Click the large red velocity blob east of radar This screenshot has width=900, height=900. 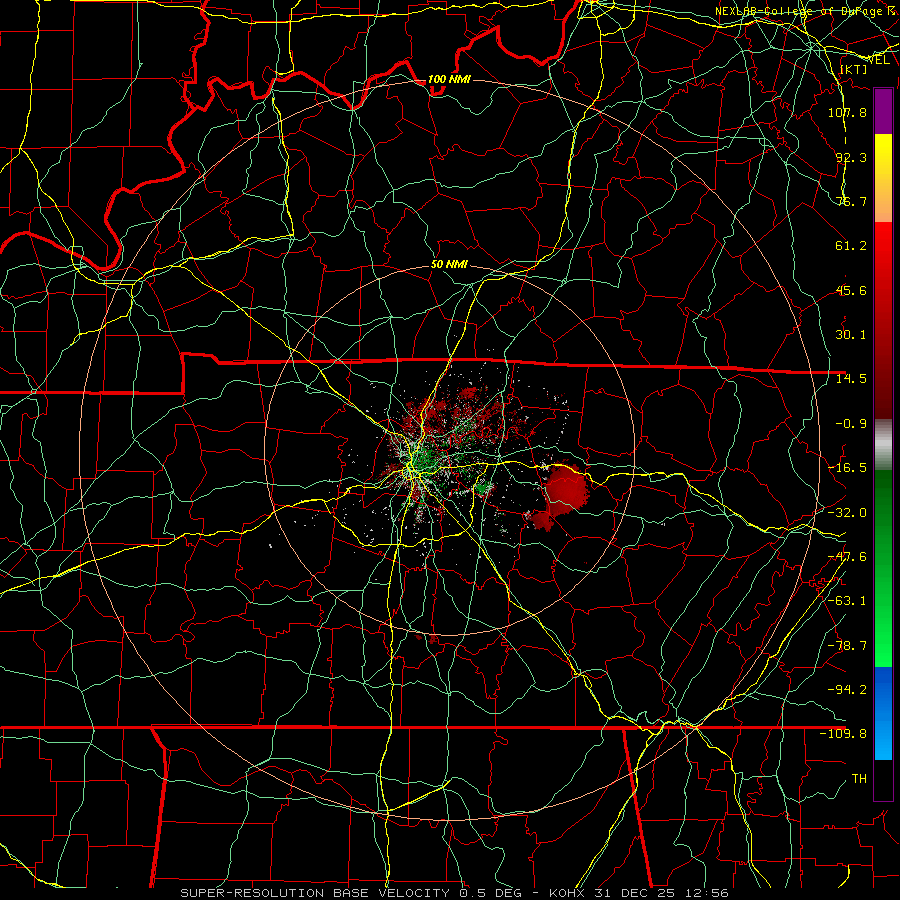[x=566, y=488]
